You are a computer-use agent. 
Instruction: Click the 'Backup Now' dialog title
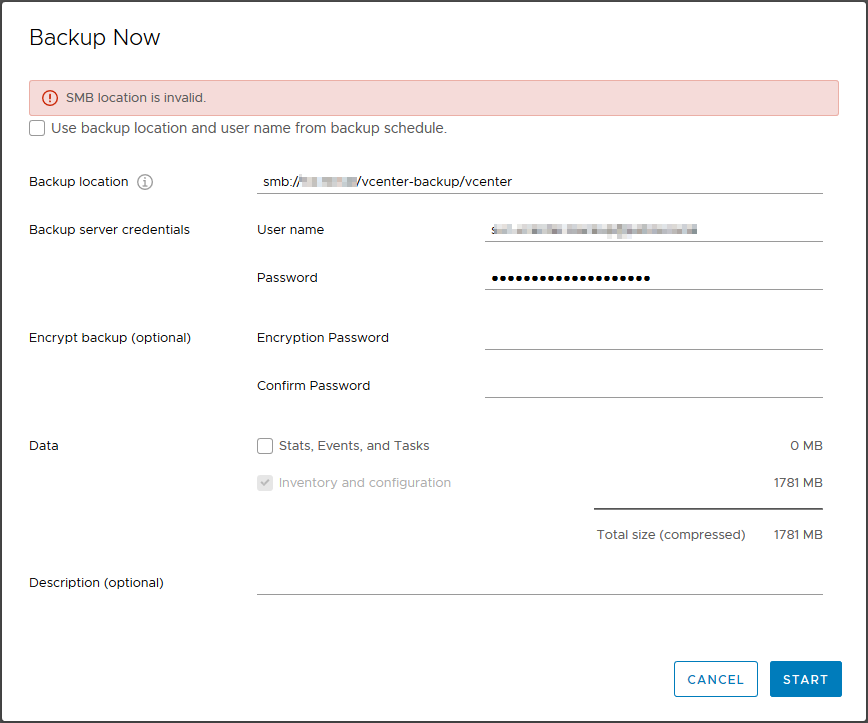[95, 38]
